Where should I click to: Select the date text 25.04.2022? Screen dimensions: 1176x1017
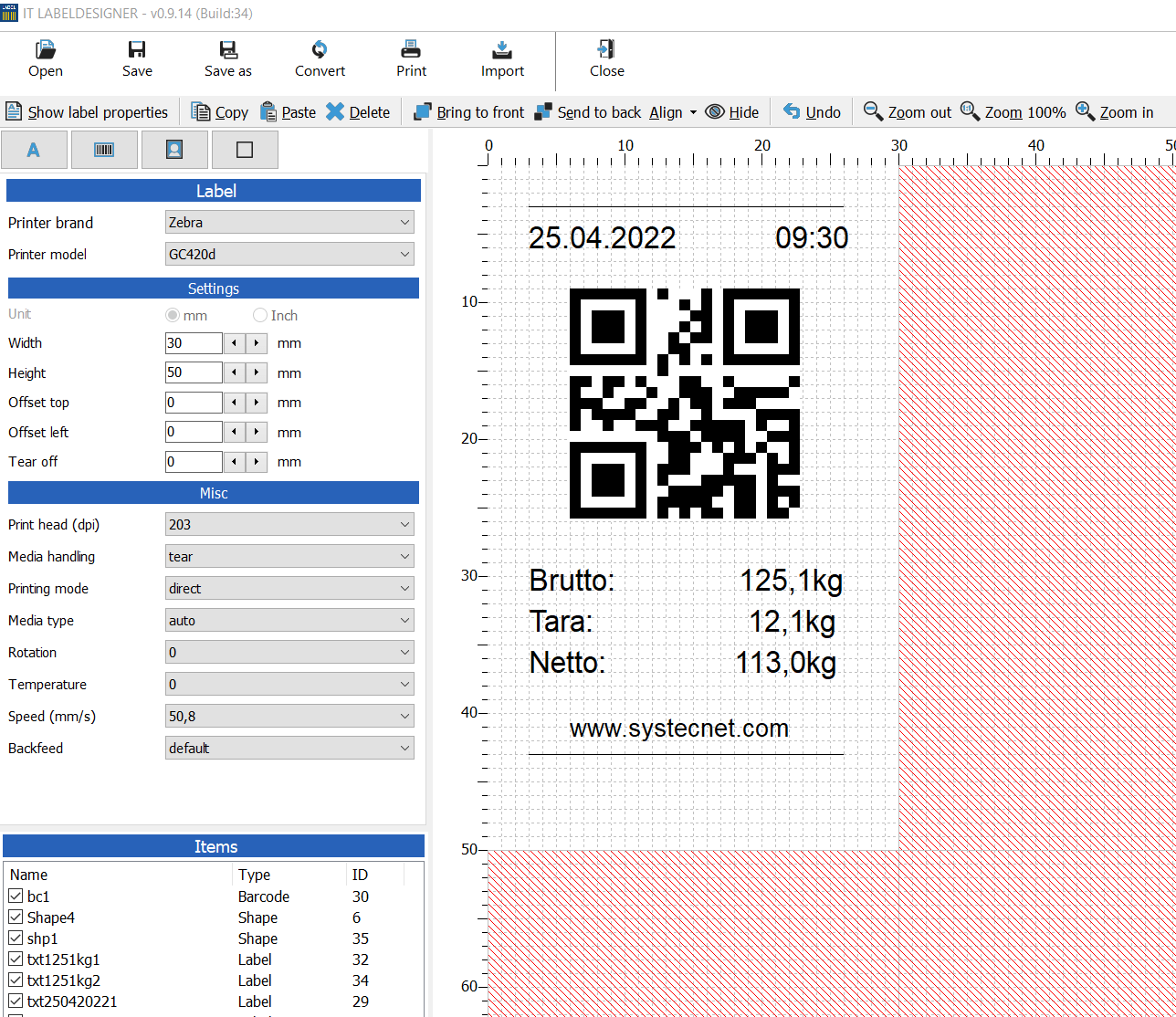[603, 238]
